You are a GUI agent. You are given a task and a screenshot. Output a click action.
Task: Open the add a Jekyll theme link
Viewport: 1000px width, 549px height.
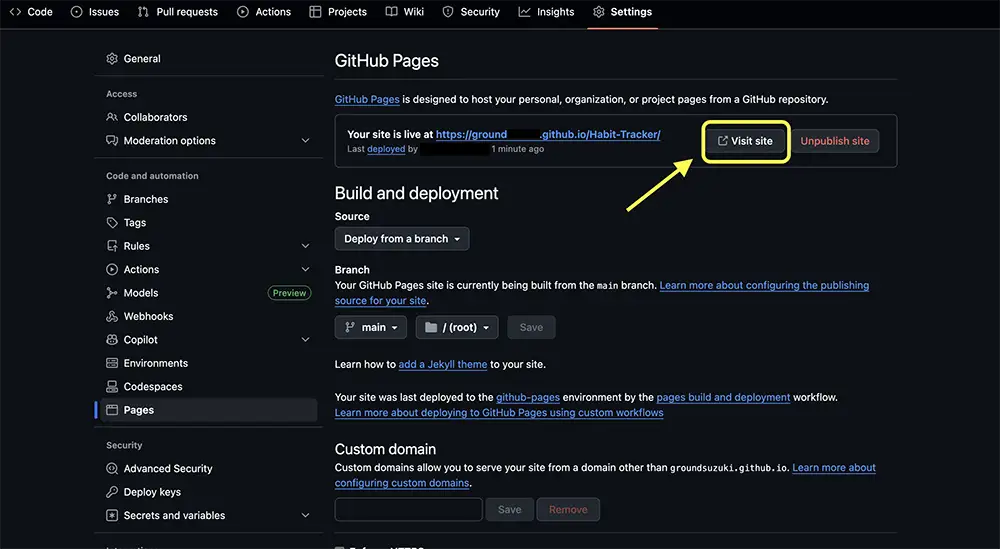pyautogui.click(x=443, y=364)
